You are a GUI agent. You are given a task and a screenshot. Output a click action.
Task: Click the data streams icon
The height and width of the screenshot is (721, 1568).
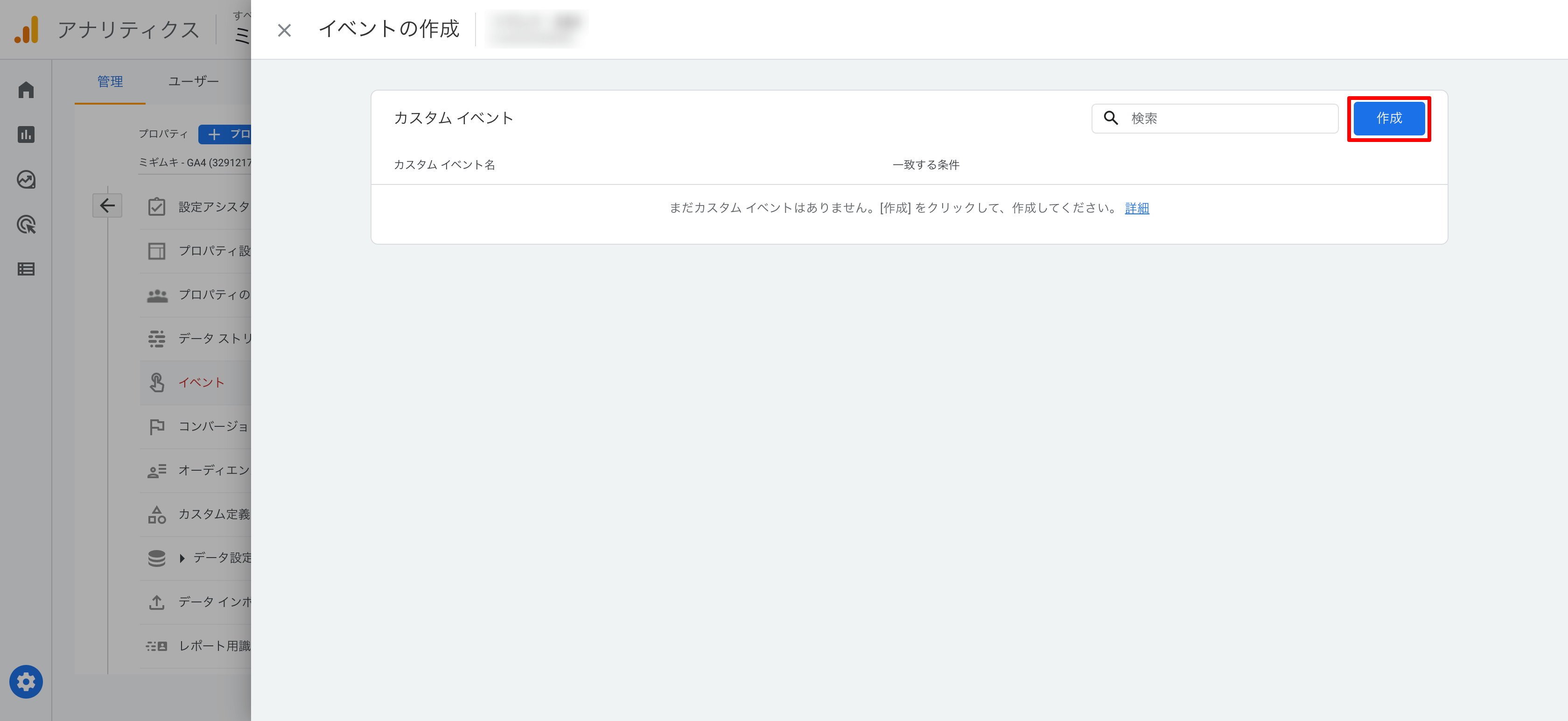[156, 339]
